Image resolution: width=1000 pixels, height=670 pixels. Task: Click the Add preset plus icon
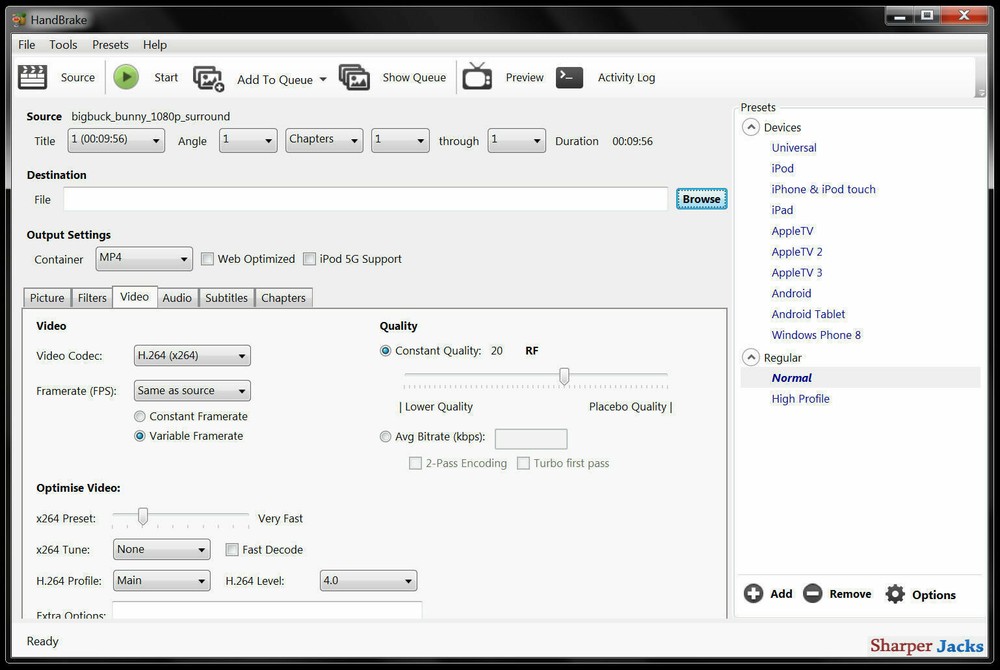click(753, 593)
